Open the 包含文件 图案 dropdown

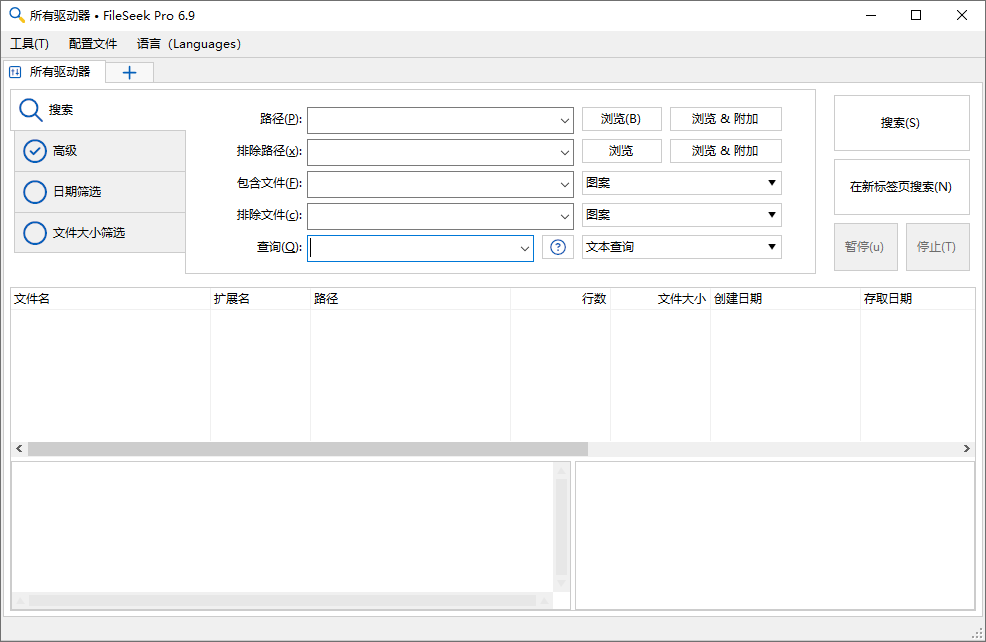point(681,183)
